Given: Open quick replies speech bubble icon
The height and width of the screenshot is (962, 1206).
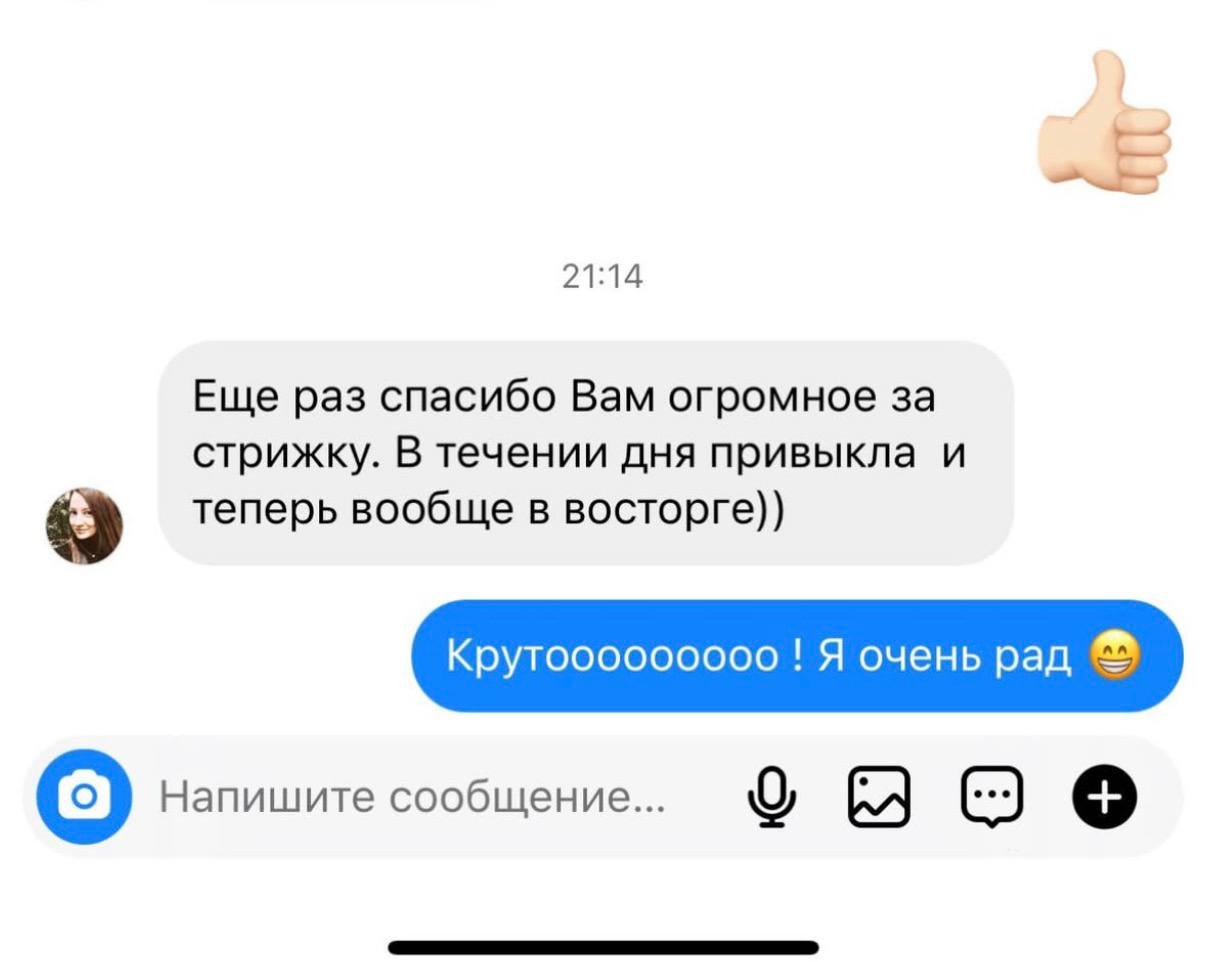Looking at the screenshot, I should click(990, 797).
